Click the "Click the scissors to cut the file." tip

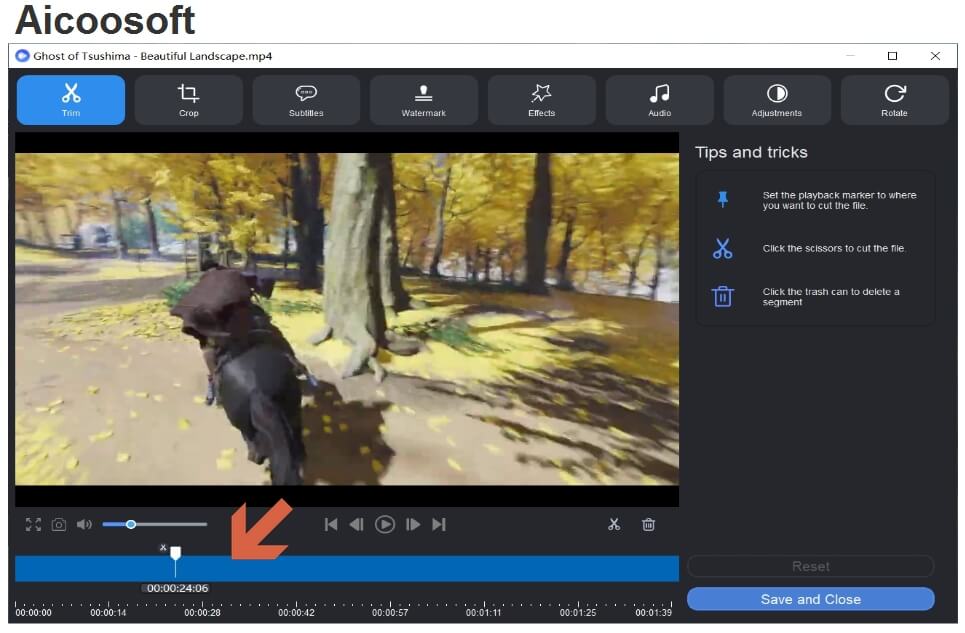pos(834,249)
